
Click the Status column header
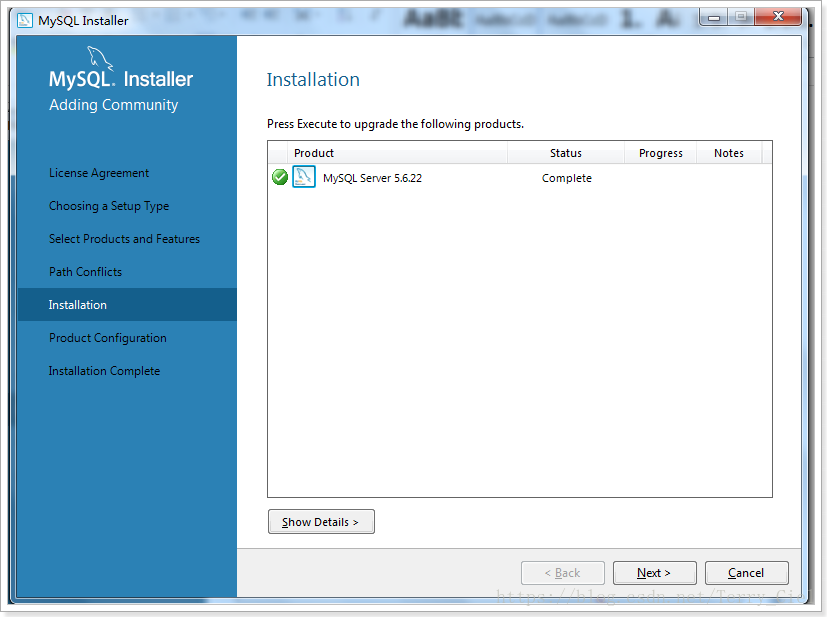click(x=566, y=153)
